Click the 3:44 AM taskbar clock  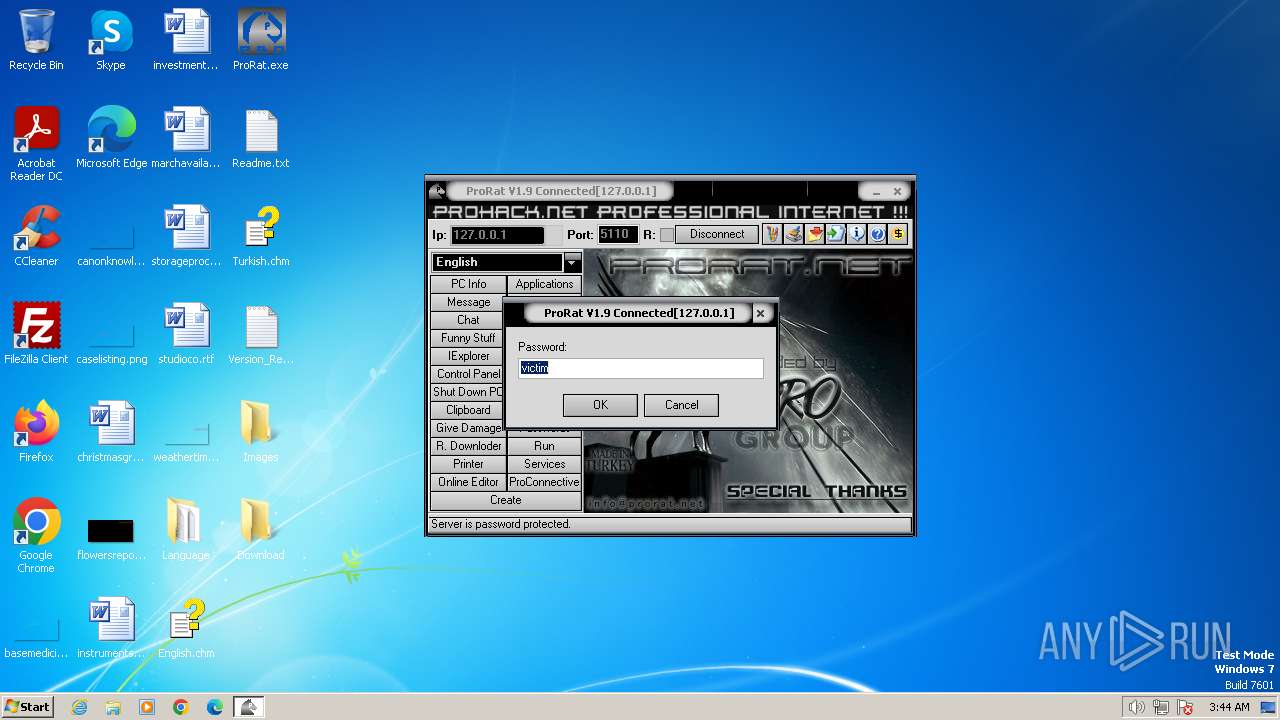click(x=1229, y=707)
